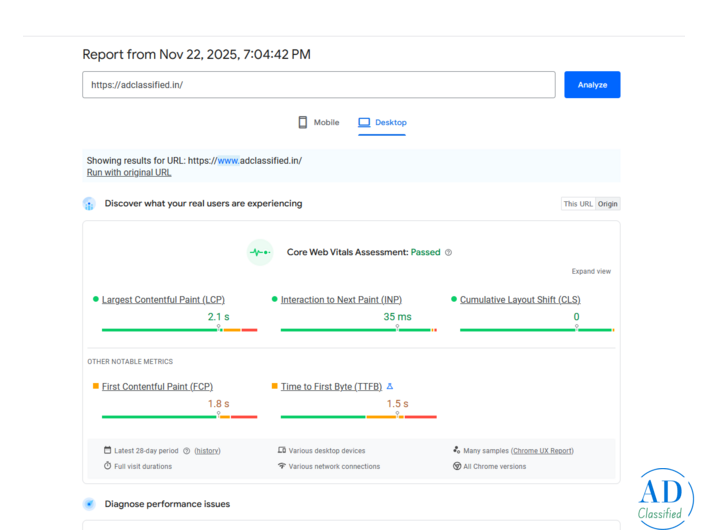The width and height of the screenshot is (710, 530).
Task: Click the help icon after Latest 28-day period
Action: [187, 451]
